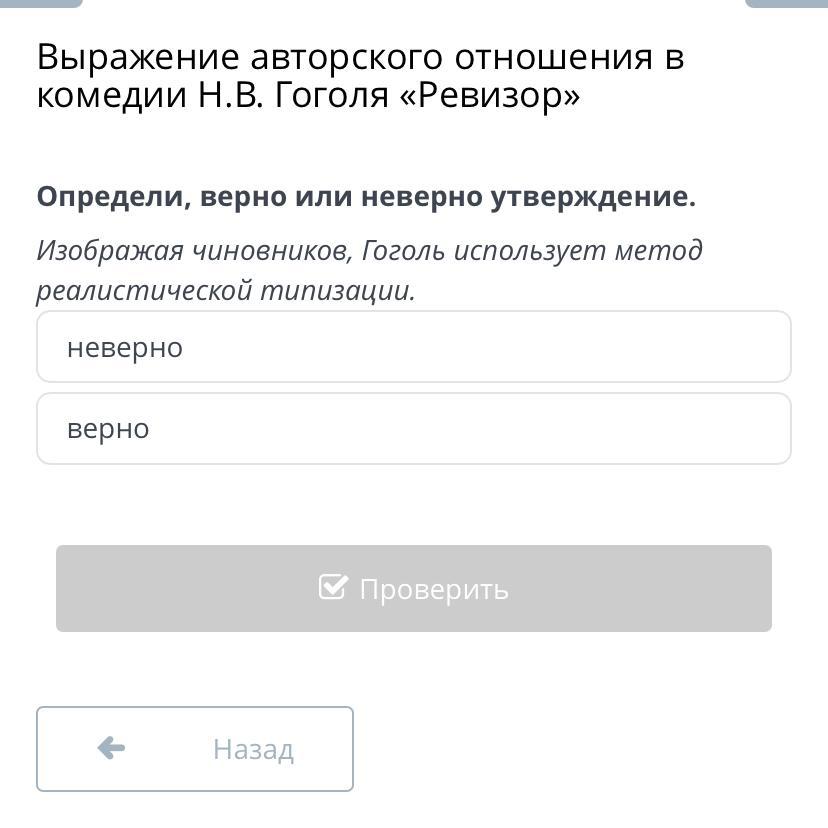Click the bold instruction "Определи, верно или неверно утверждение"
Screen dimensions: 828x828
[366, 197]
